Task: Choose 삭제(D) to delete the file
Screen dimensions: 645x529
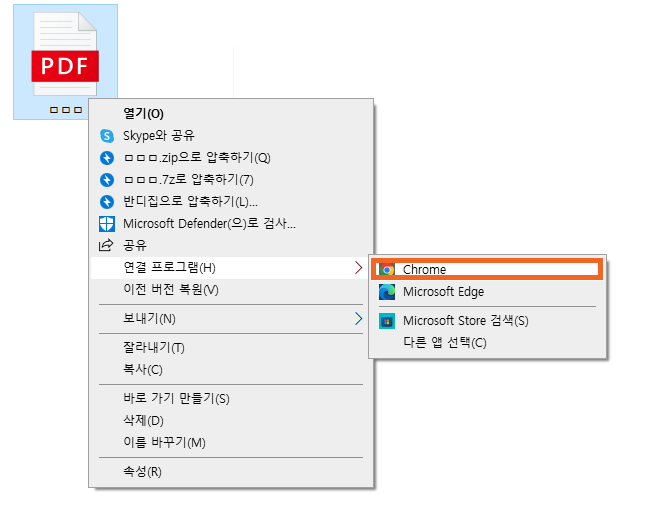Action: [231, 421]
